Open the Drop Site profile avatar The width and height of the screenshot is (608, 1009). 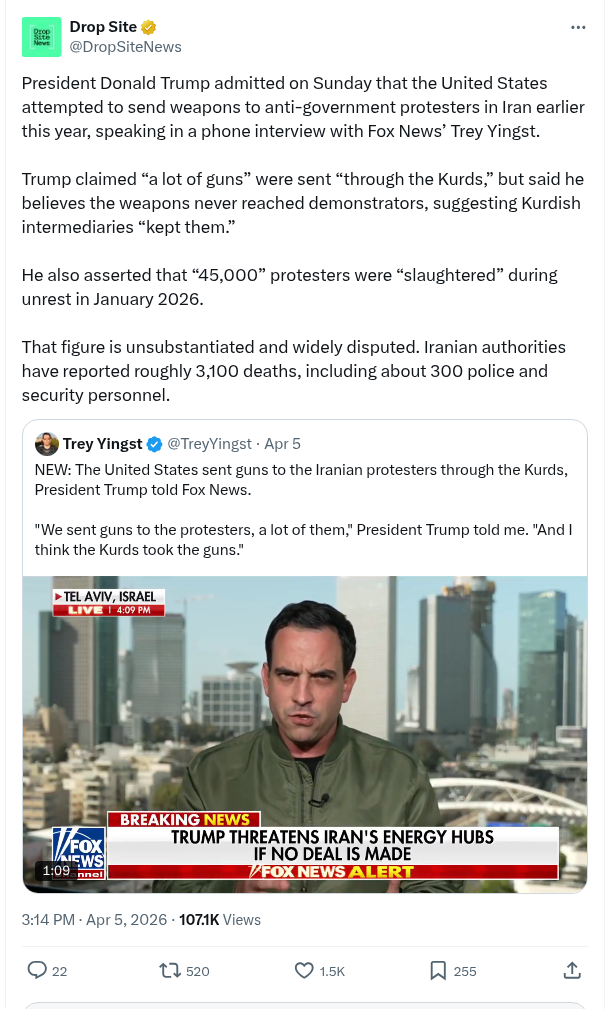pos(41,37)
